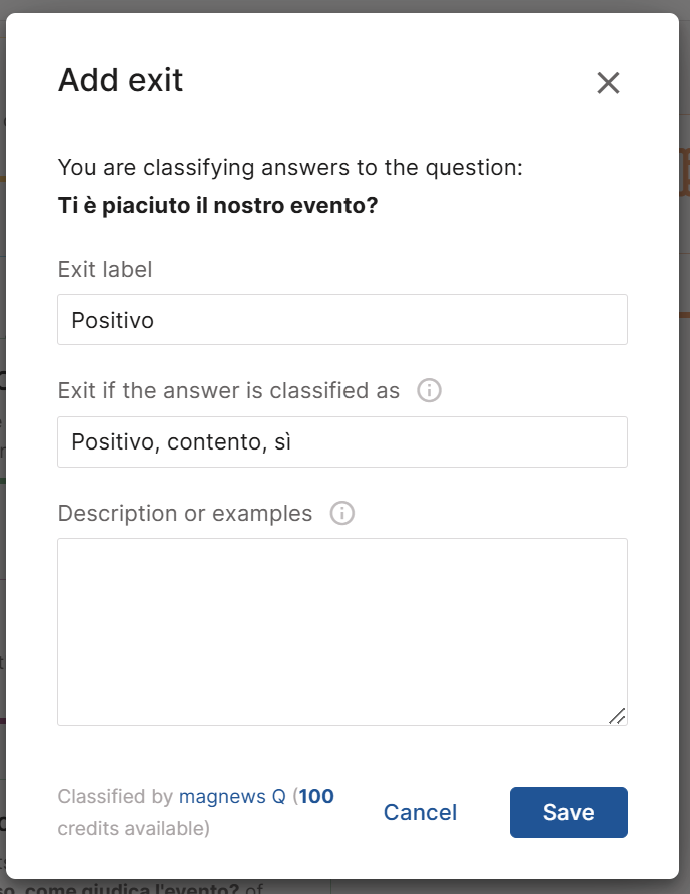The height and width of the screenshot is (894, 690).
Task: Save the new exit
Action: click(569, 812)
